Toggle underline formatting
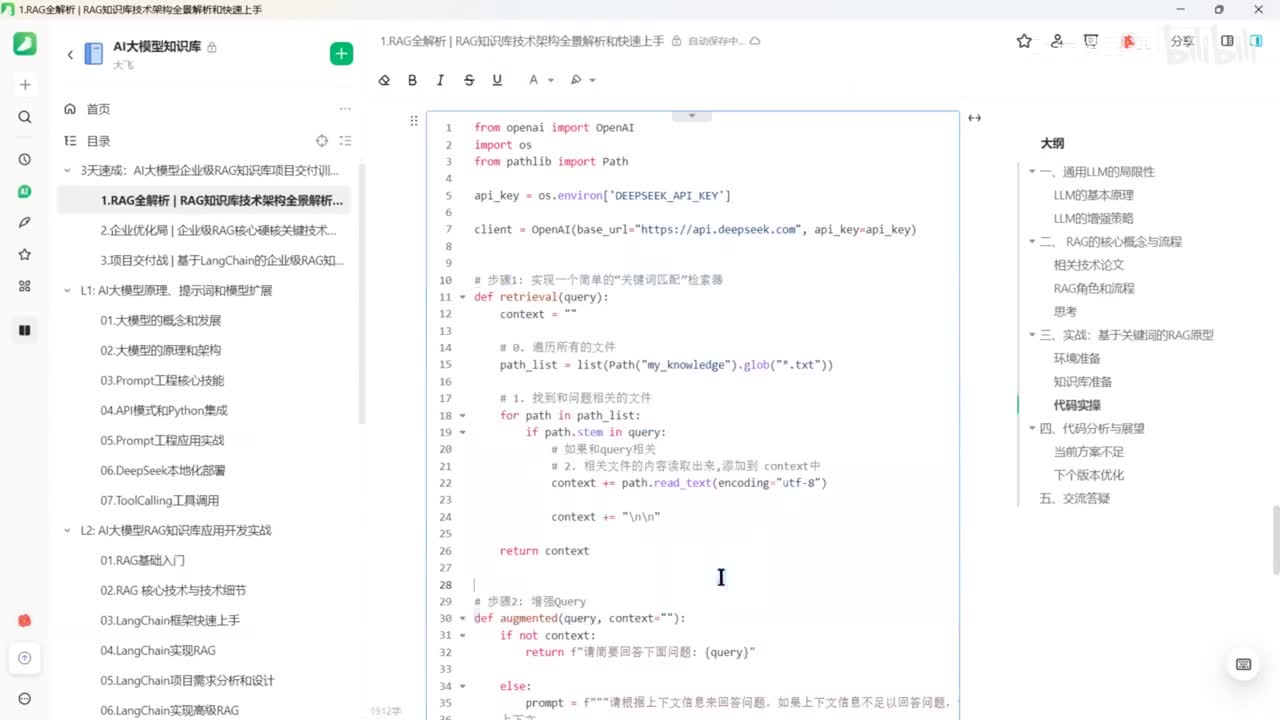The image size is (1280, 720). point(497,80)
